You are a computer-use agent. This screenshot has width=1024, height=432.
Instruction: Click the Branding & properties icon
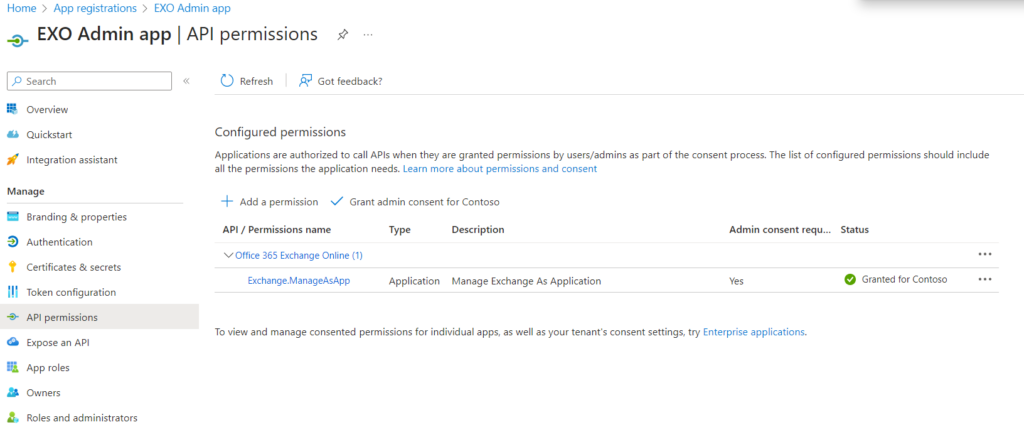(12, 217)
